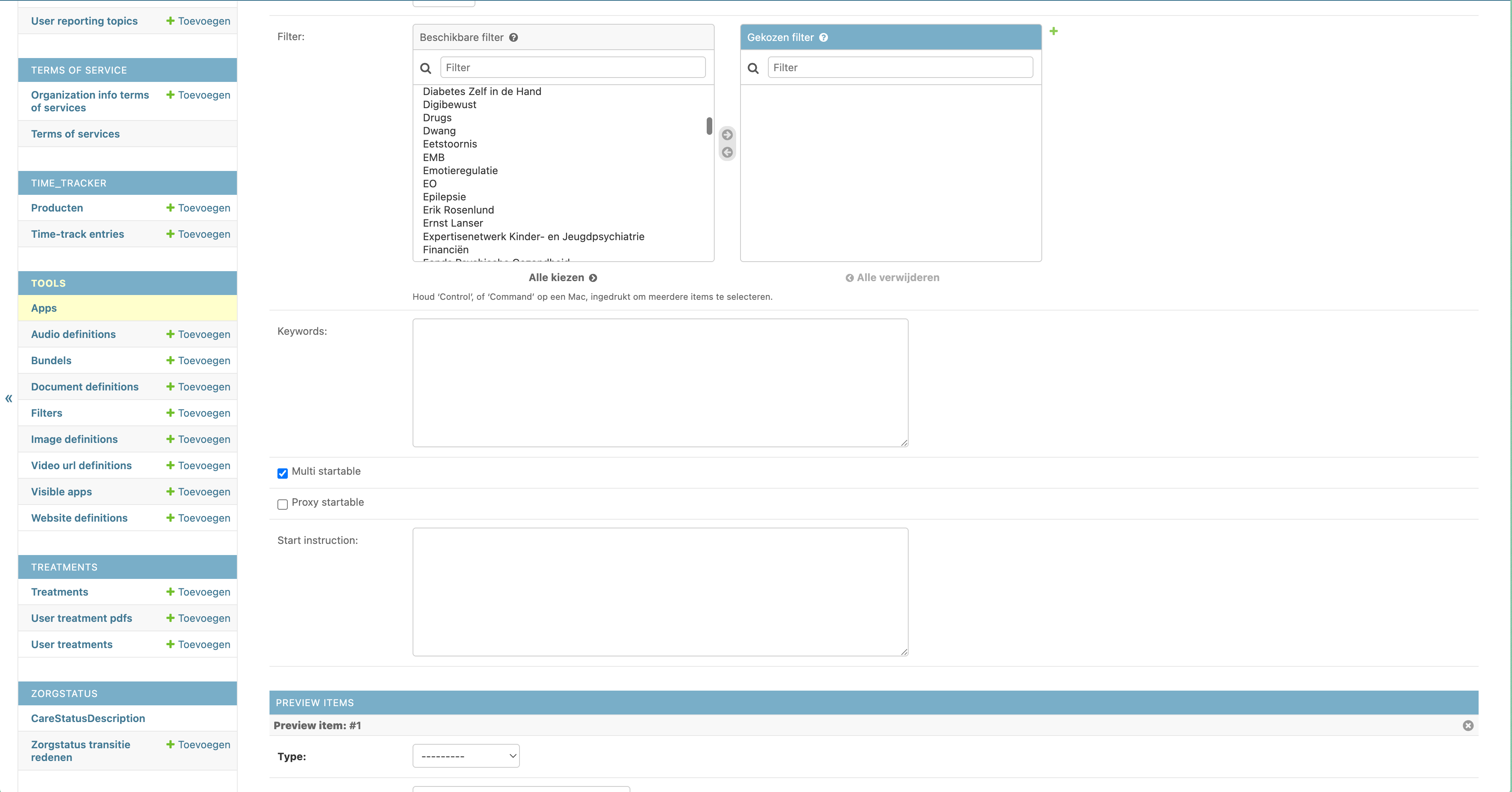Delete Preview item #1 with X icon
The width and height of the screenshot is (1512, 792).
coord(1468,726)
